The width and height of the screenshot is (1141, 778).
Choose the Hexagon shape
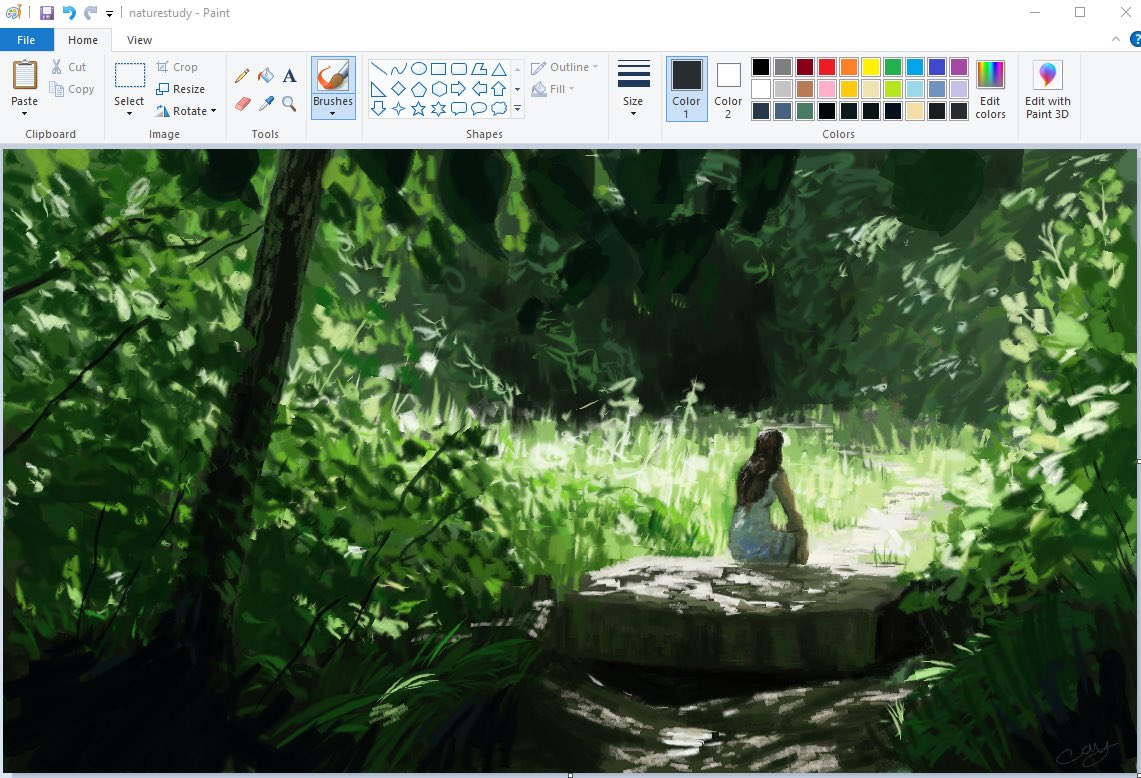click(x=438, y=89)
